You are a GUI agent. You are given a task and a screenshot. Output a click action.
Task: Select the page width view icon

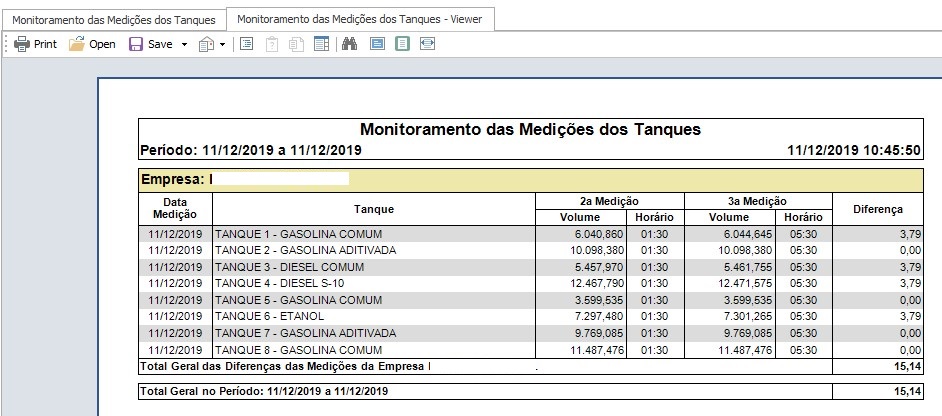coord(377,44)
